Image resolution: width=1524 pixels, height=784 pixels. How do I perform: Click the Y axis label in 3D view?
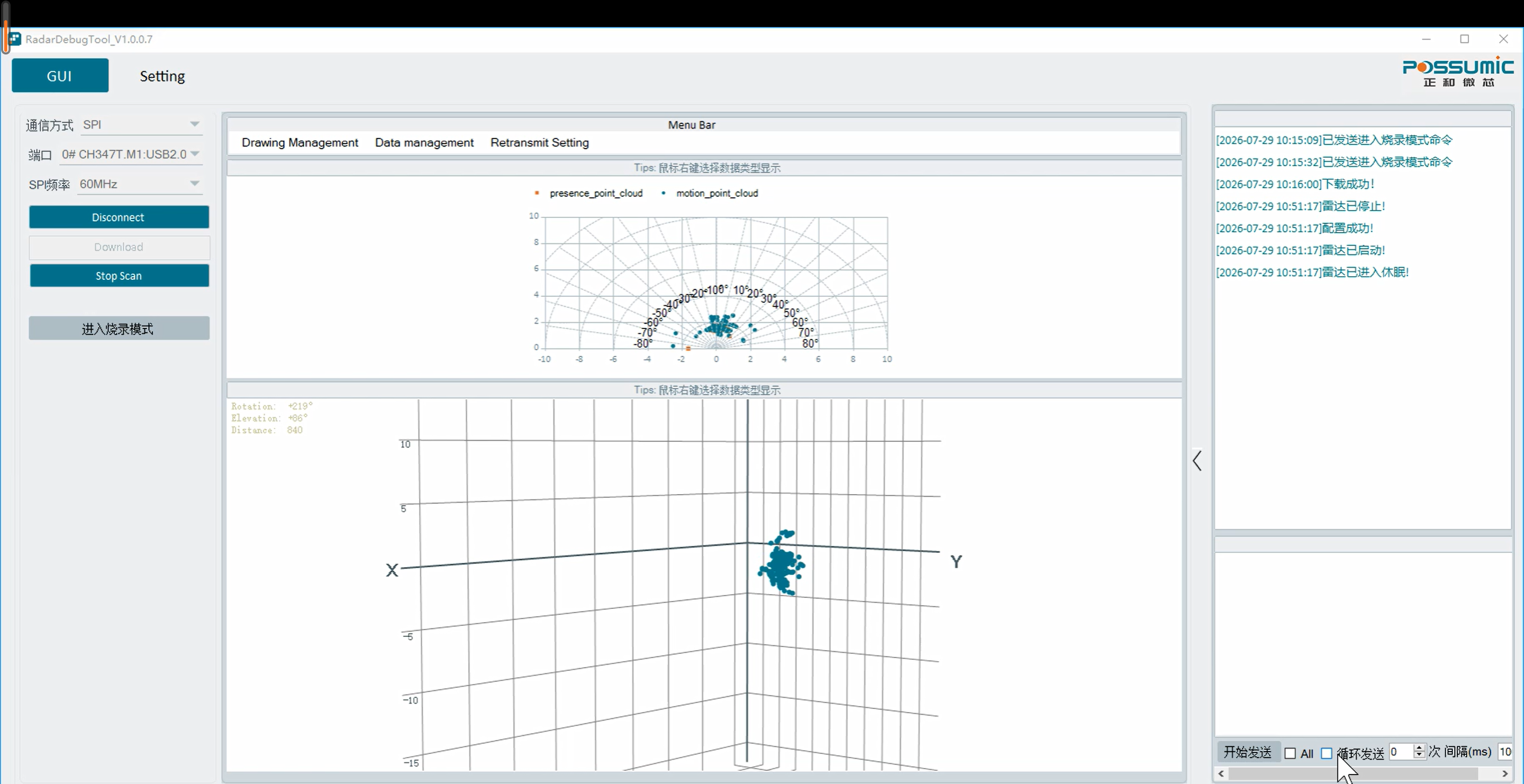click(956, 561)
